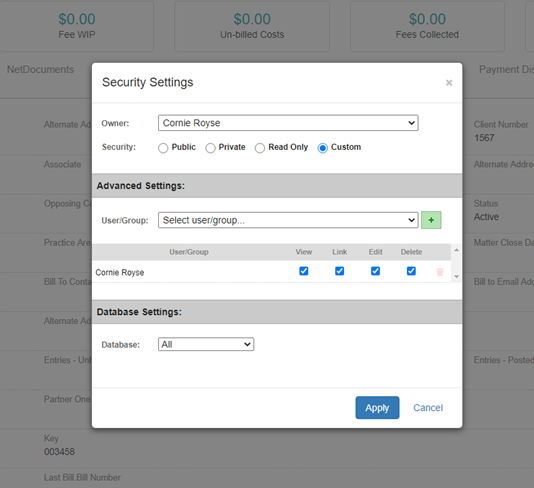Click the Fees Collected $0.00 card
The width and height of the screenshot is (534, 488).
pos(427,26)
